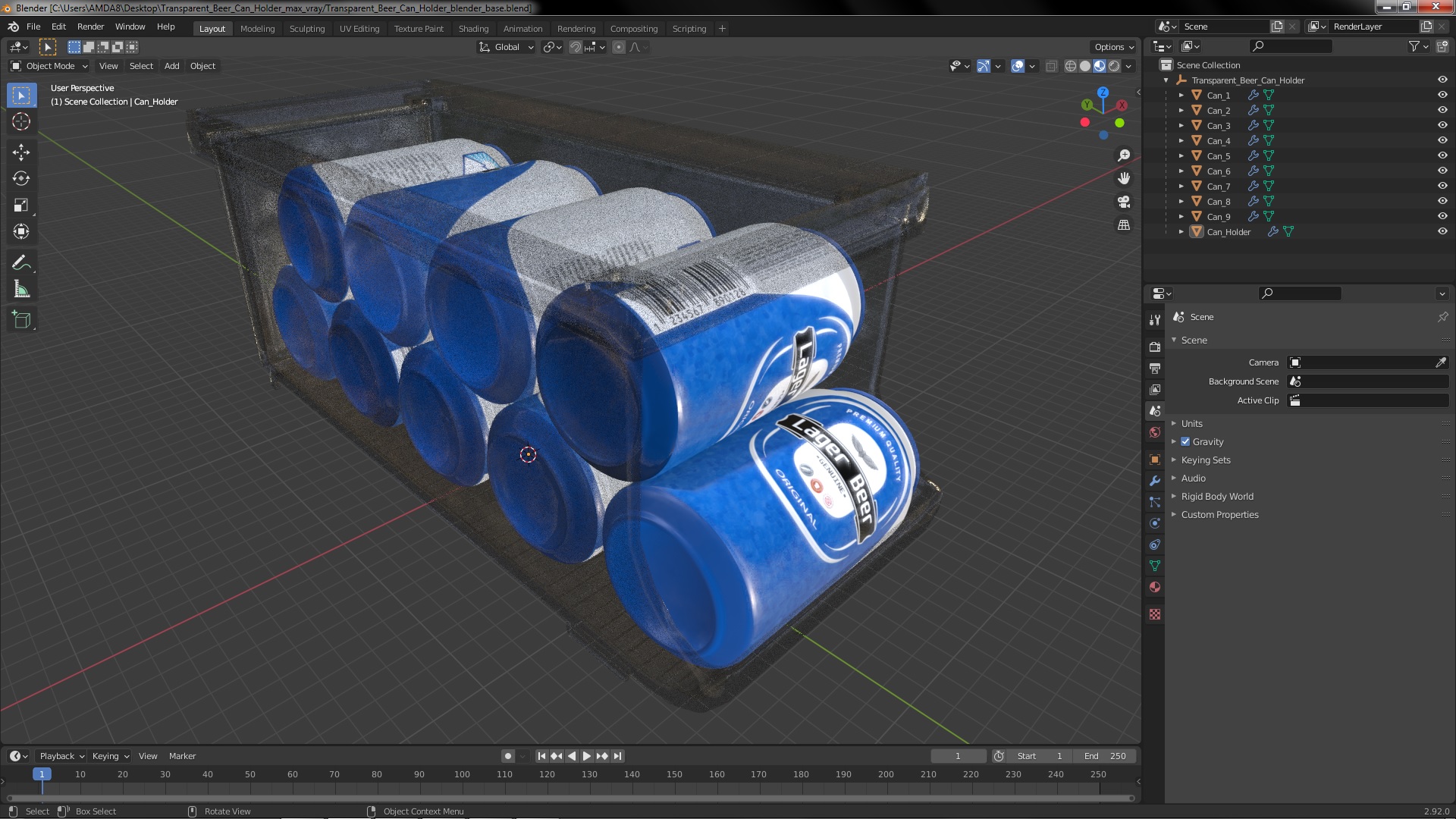Open the Material properties tab
The width and height of the screenshot is (1456, 819).
pyautogui.click(x=1155, y=587)
